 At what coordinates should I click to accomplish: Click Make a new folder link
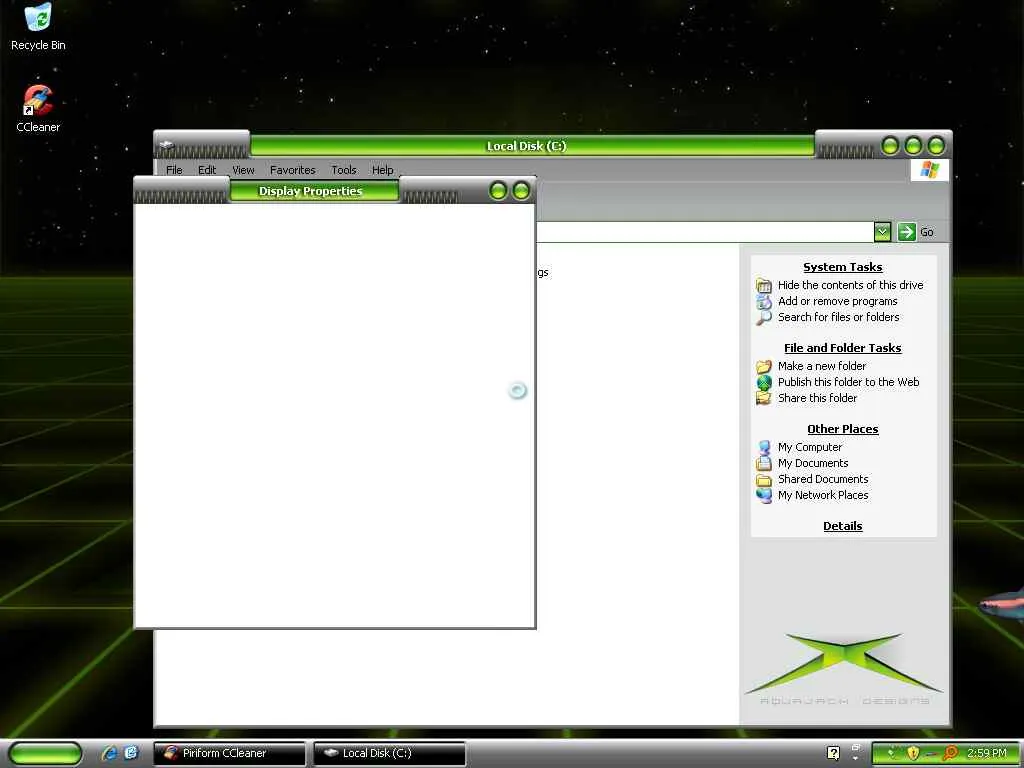point(822,366)
